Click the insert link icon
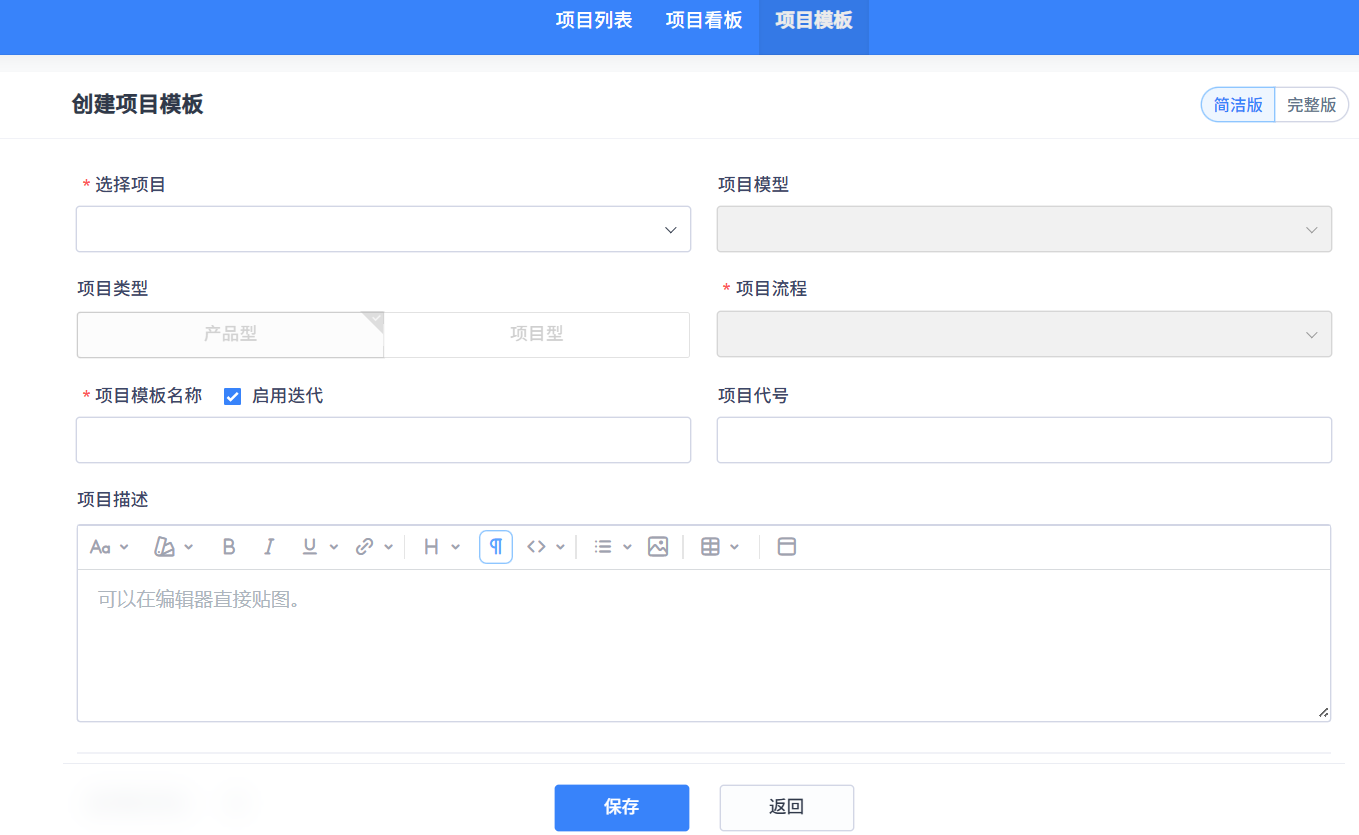Screen dimensions: 1359x835 [x=365, y=547]
